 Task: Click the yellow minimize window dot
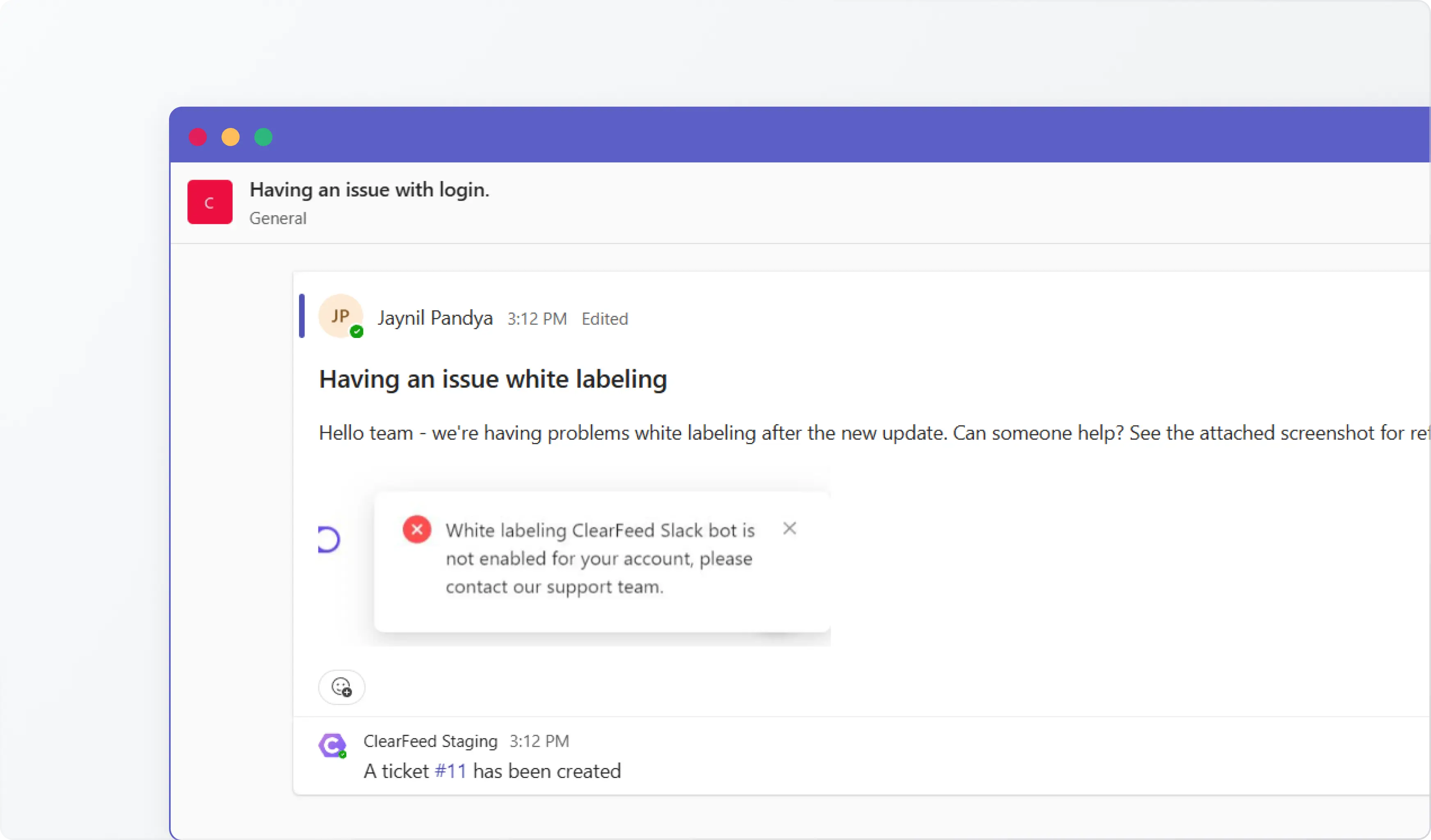pyautogui.click(x=231, y=137)
